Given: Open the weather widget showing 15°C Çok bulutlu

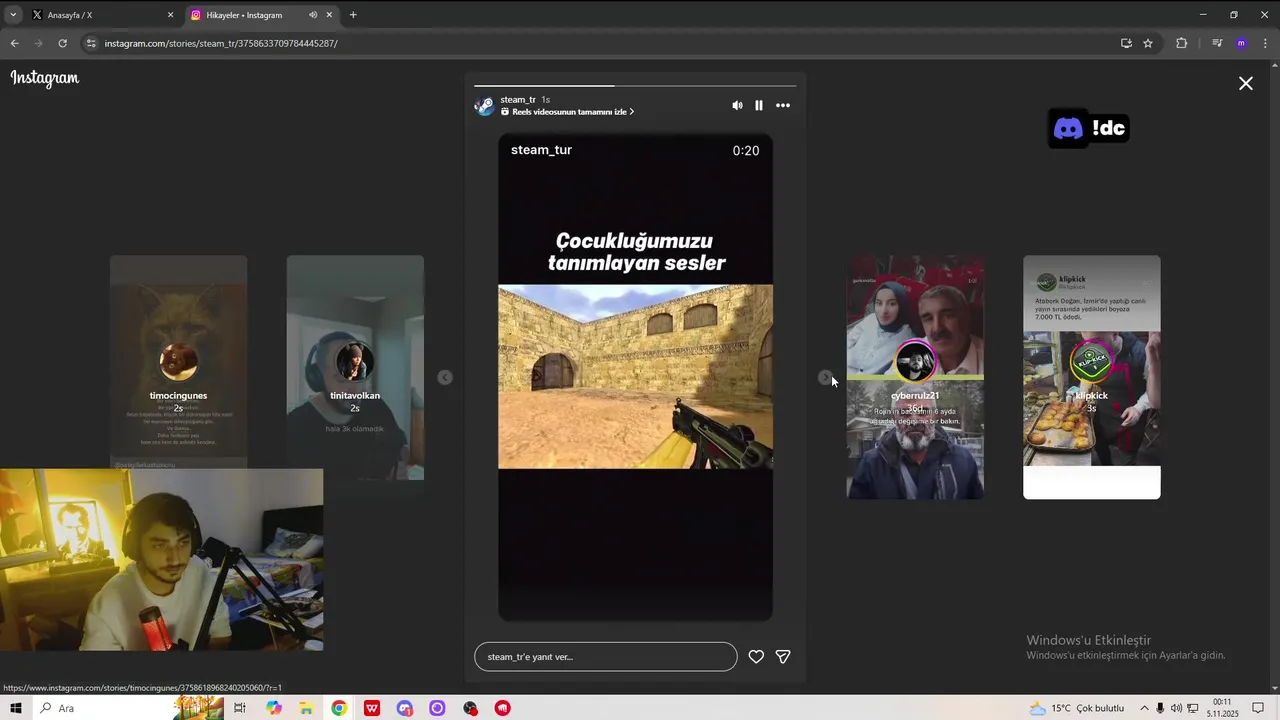Looking at the screenshot, I should pyautogui.click(x=1076, y=708).
